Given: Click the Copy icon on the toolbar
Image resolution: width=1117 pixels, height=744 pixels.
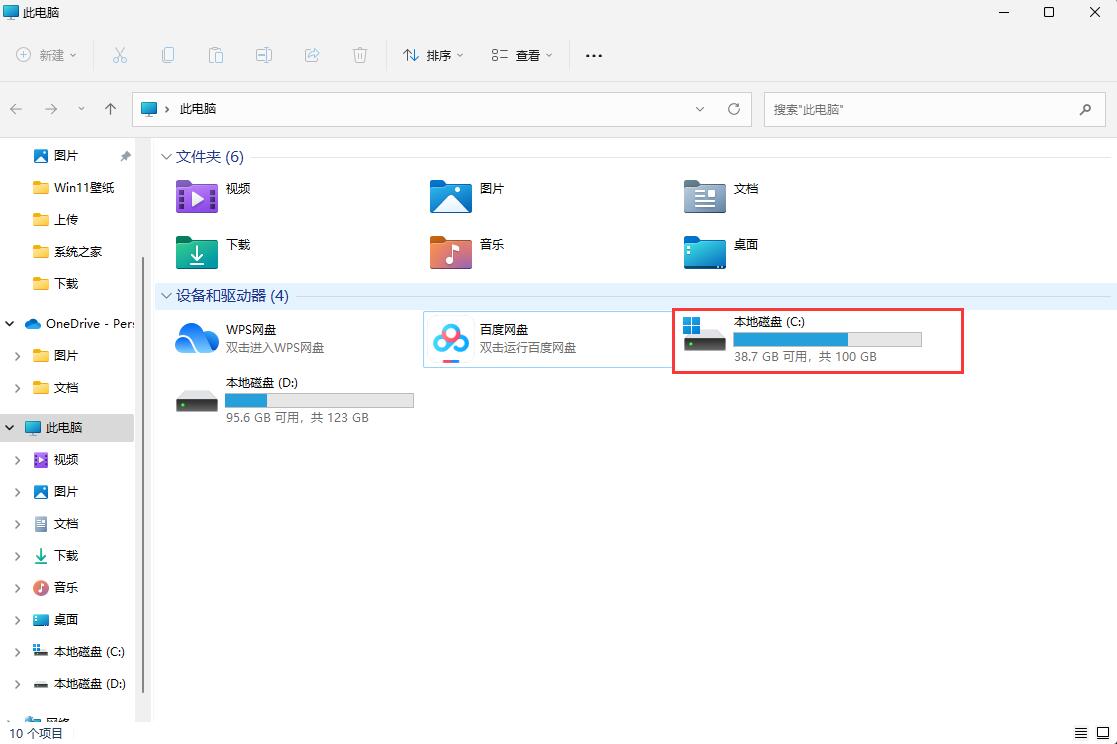Looking at the screenshot, I should coord(168,55).
